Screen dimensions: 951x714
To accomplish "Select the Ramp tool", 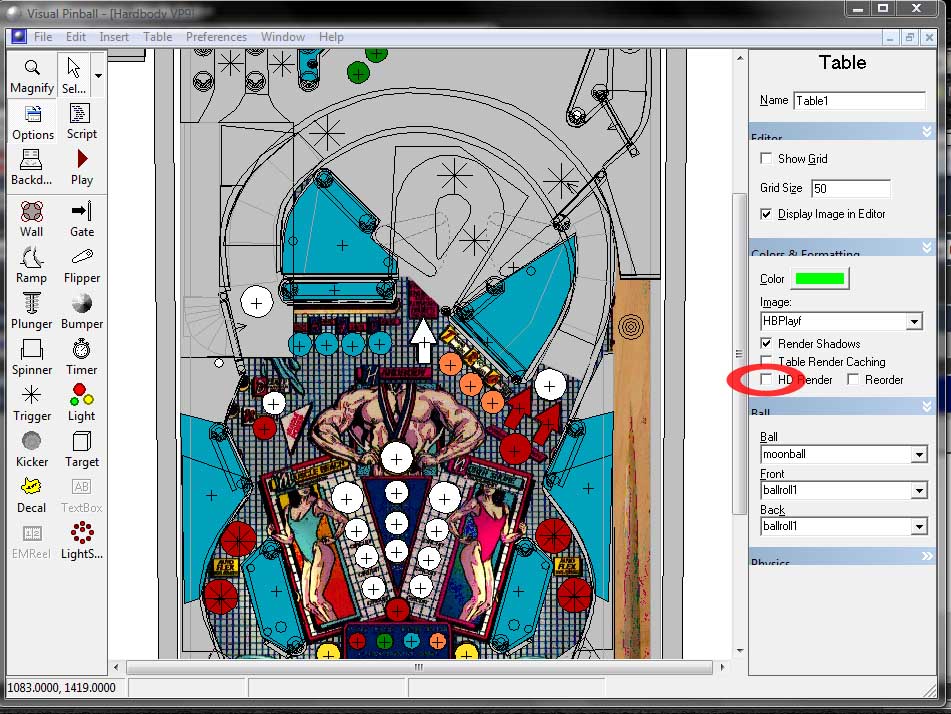I will 32,265.
